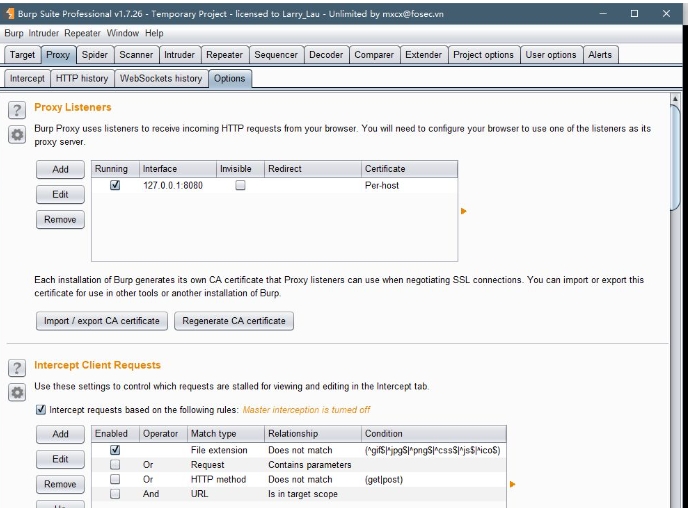
Task: Click the Operator column header
Action: [x=163, y=433]
